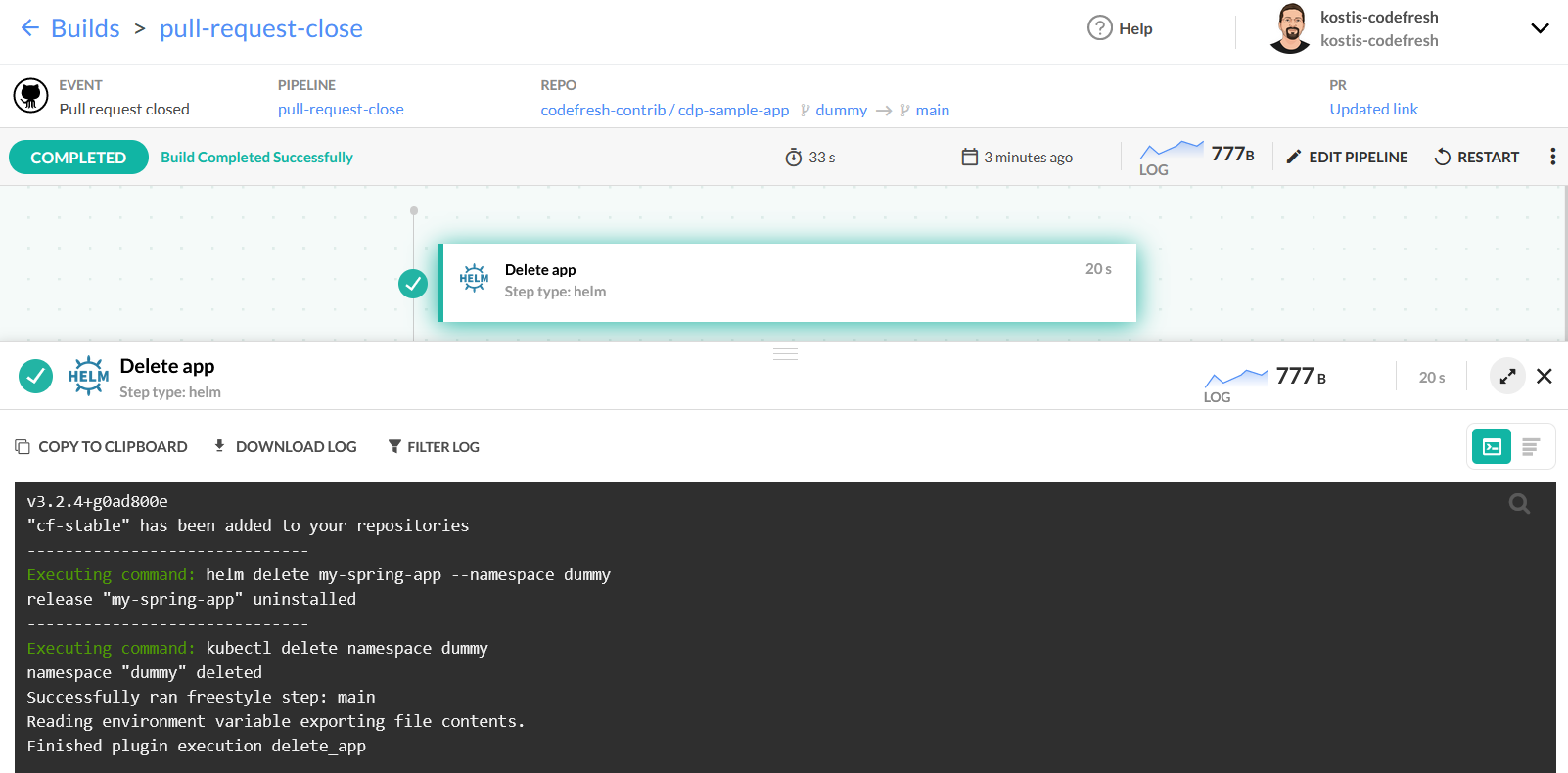Switch to terminal log view

tap(1492, 447)
